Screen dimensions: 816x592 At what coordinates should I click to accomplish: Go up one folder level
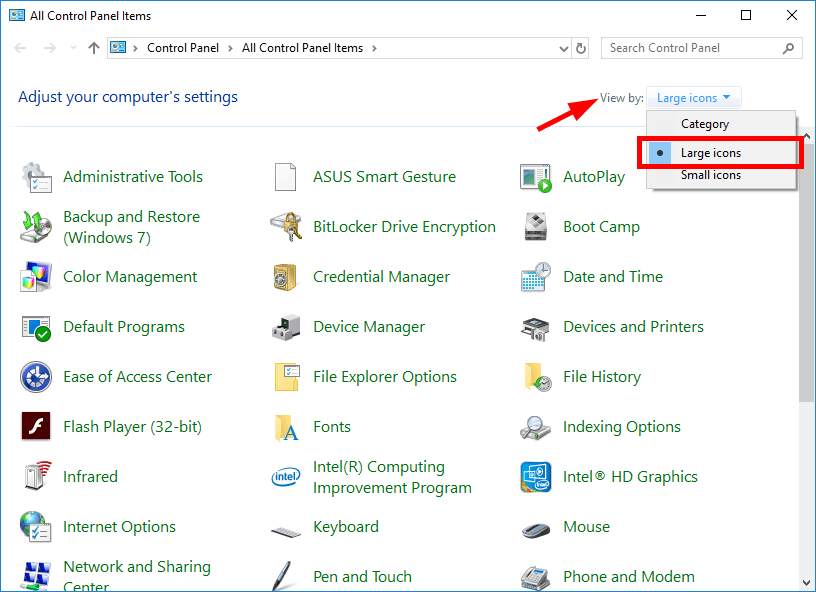pos(94,48)
